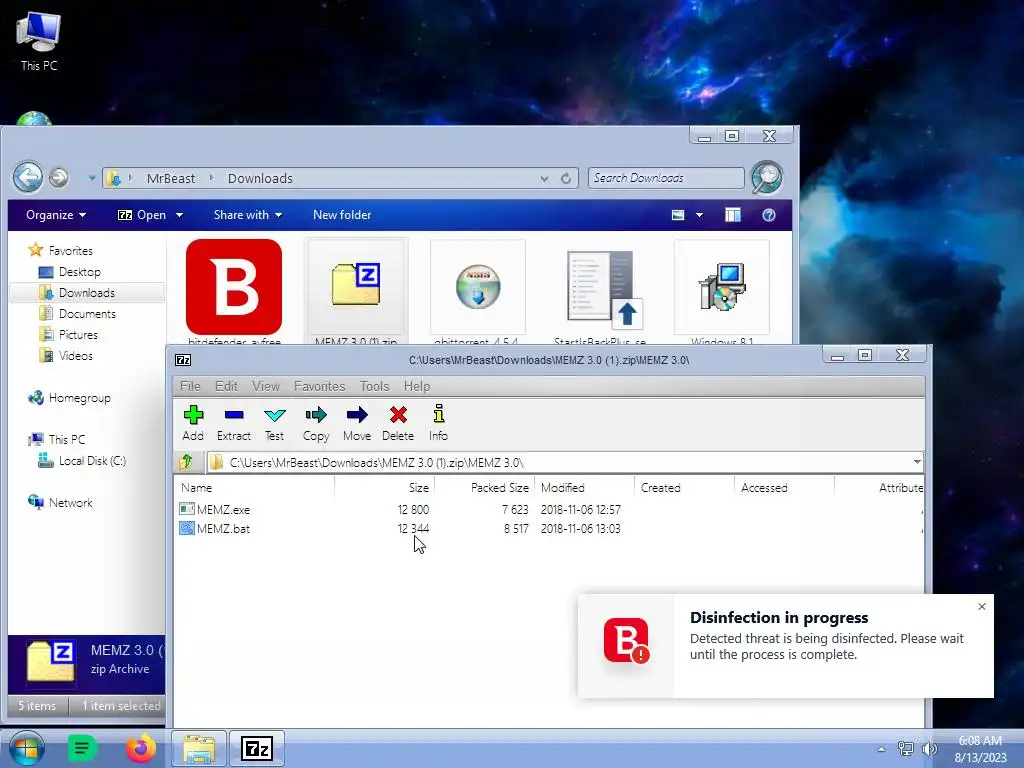Select the qBittorrent installer thumbnail
The width and height of the screenshot is (1024, 768).
[x=478, y=287]
